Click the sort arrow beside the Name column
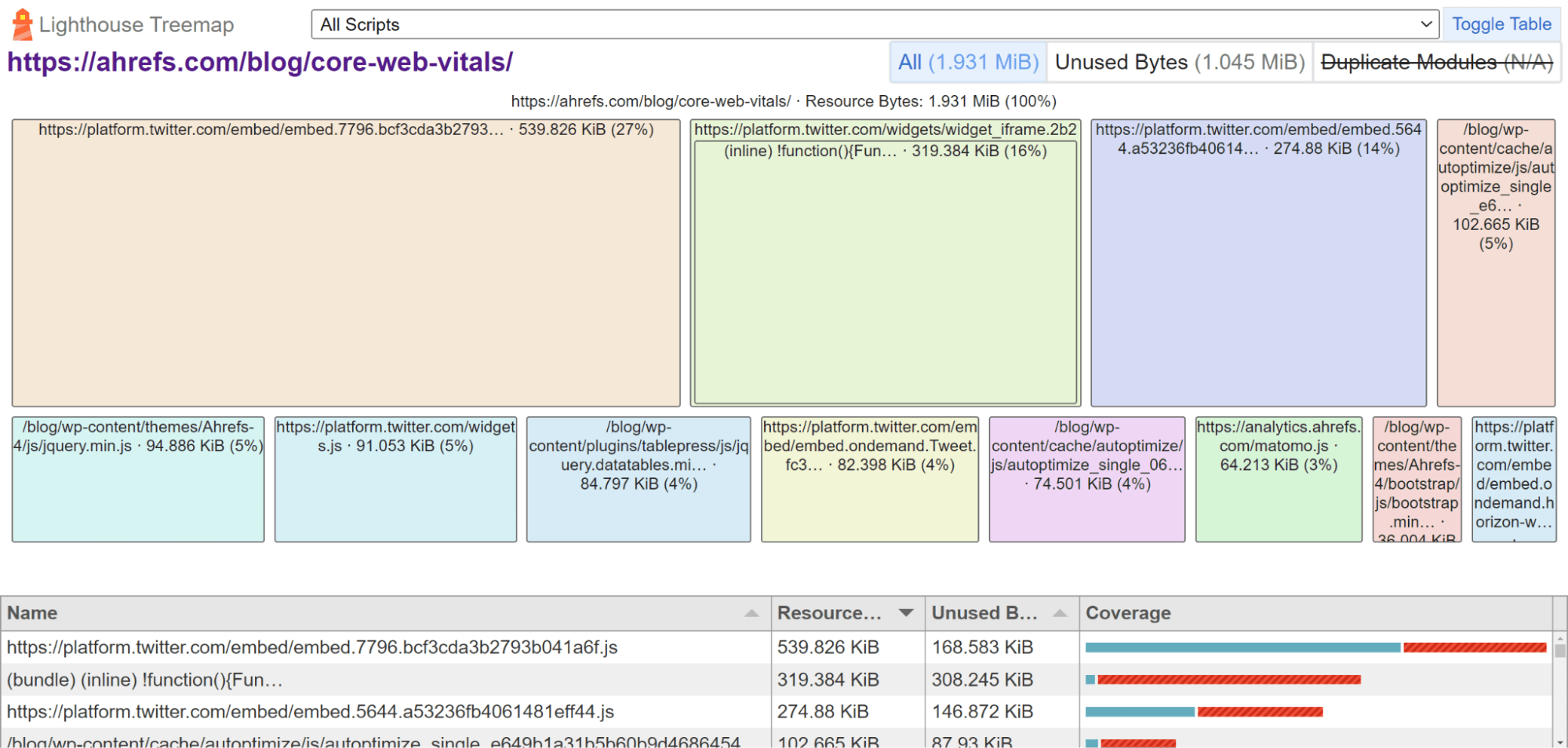The width and height of the screenshot is (1568, 748). [x=752, y=613]
